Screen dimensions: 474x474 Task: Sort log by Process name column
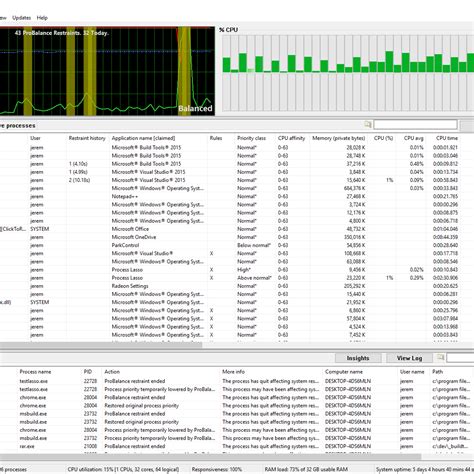click(x=35, y=372)
